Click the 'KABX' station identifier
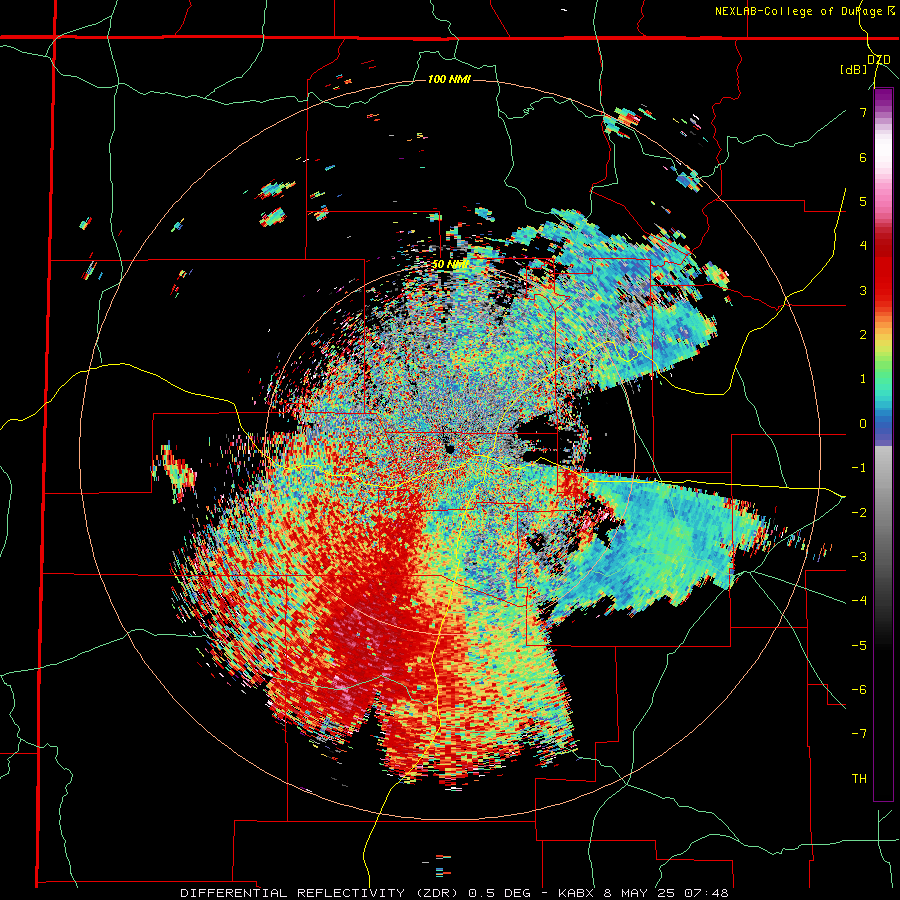 [x=576, y=893]
